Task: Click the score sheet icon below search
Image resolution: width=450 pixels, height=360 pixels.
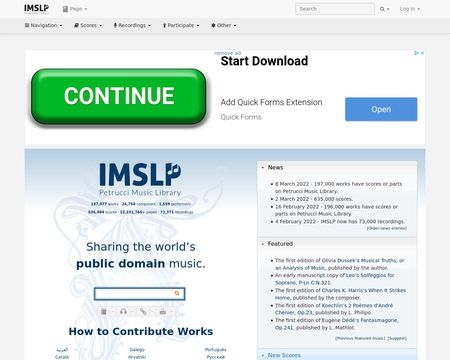Action: click(x=104, y=312)
